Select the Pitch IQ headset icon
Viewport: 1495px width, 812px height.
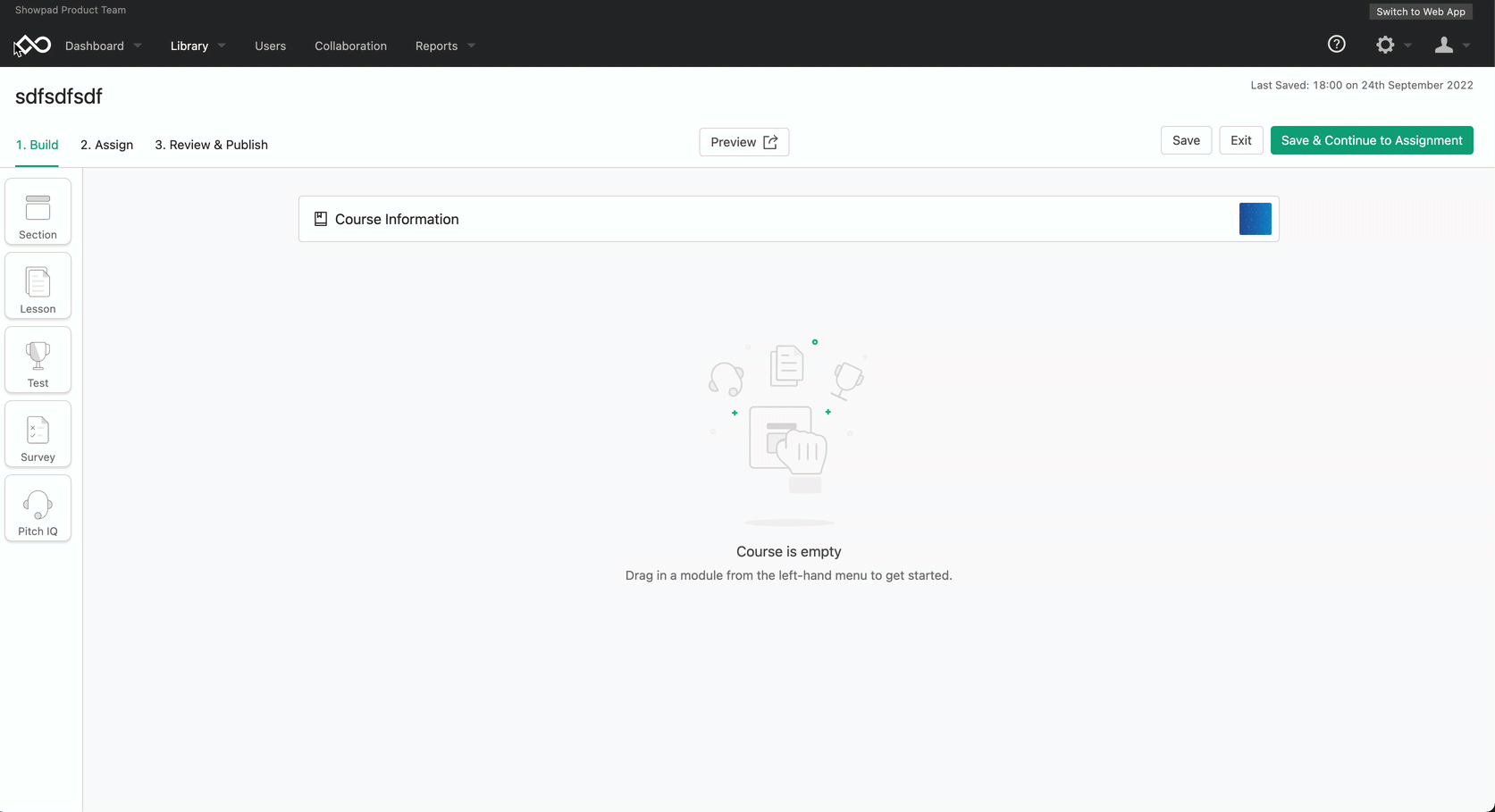(x=38, y=507)
